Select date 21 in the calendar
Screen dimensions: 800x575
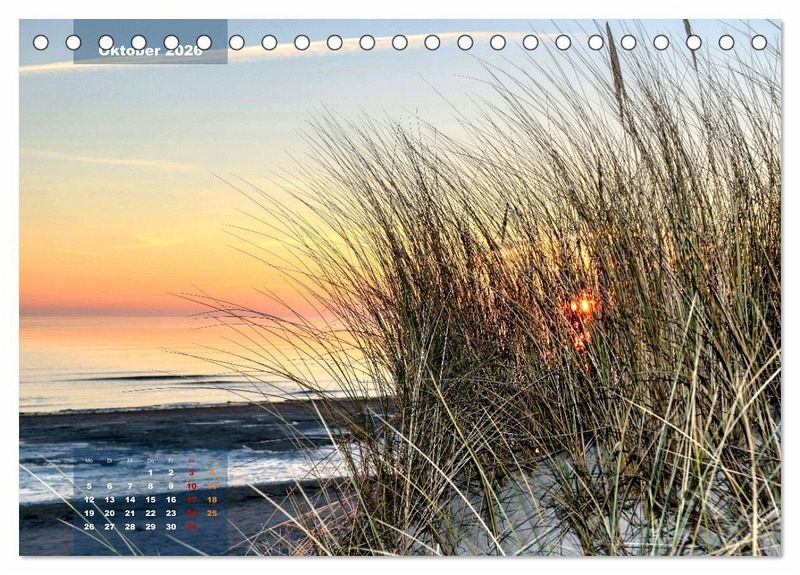pyautogui.click(x=130, y=513)
